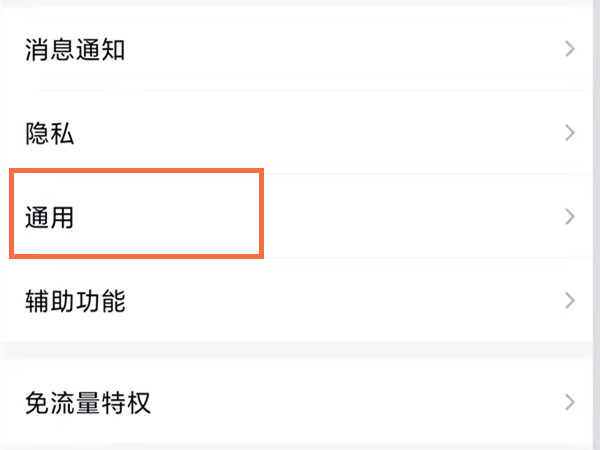Click the chevron arrow beside 免流量特权
Viewport: 600px width, 450px height.
(x=570, y=404)
